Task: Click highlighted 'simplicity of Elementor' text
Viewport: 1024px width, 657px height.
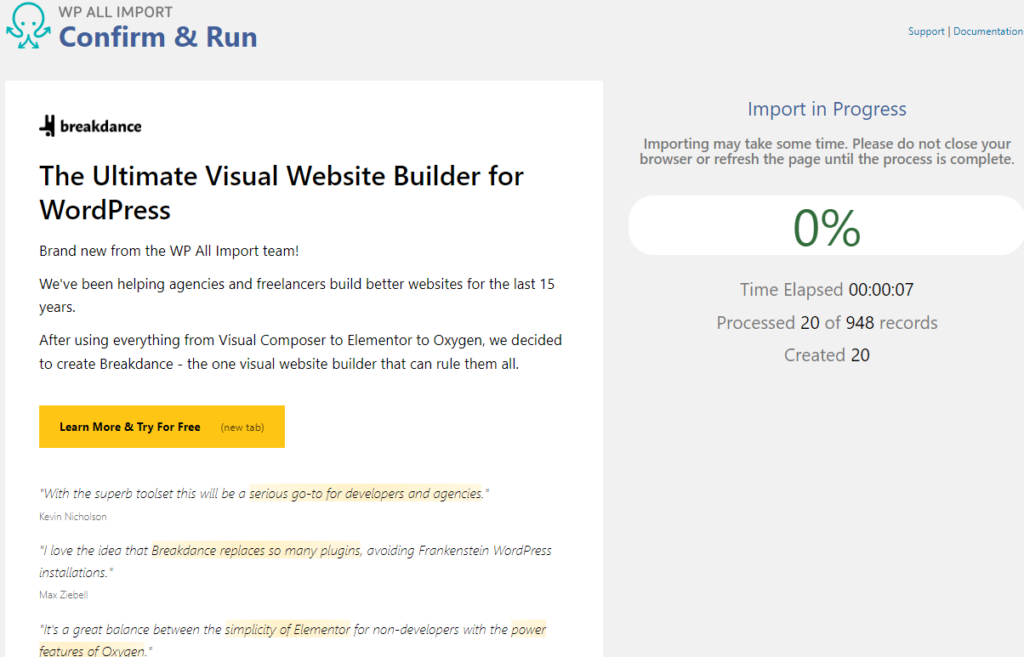Action: (x=288, y=629)
